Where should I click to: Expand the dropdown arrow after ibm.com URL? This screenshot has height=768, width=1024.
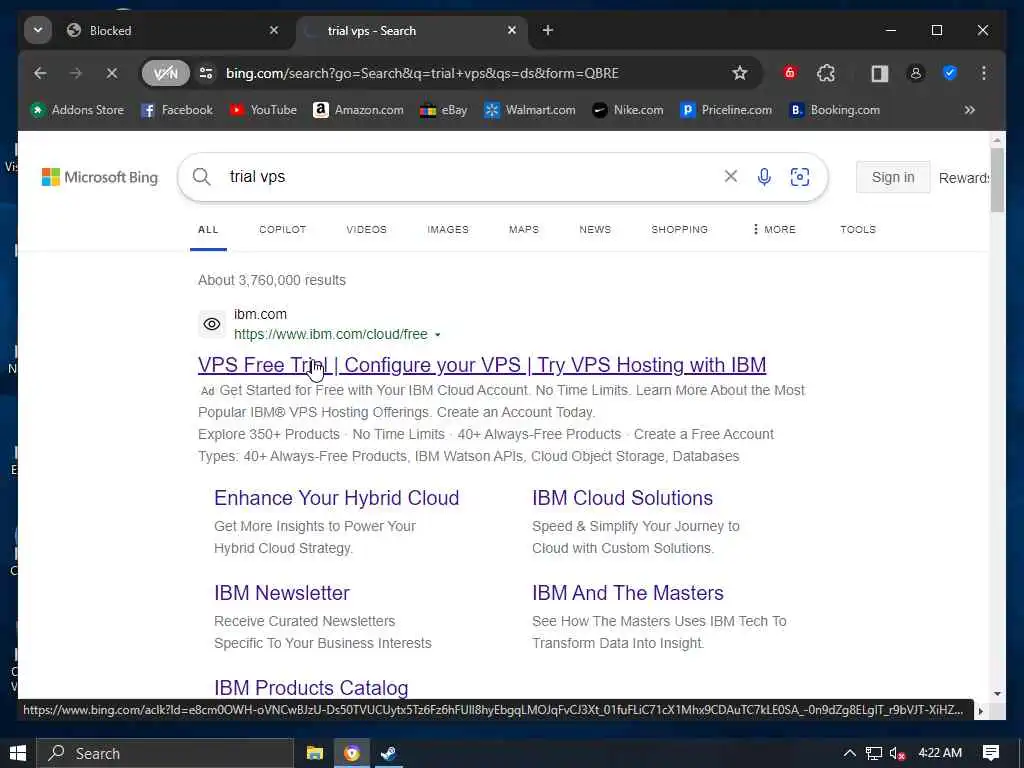[438, 335]
